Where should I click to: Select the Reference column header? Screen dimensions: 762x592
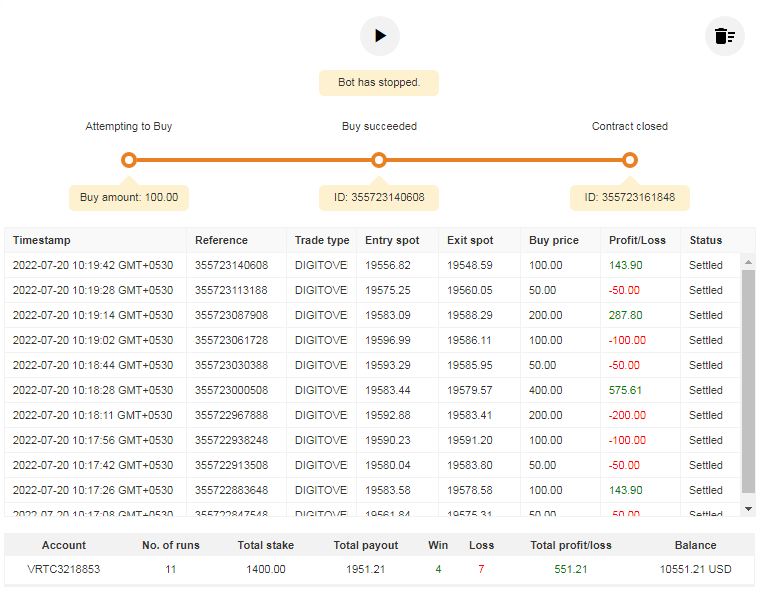pos(221,240)
